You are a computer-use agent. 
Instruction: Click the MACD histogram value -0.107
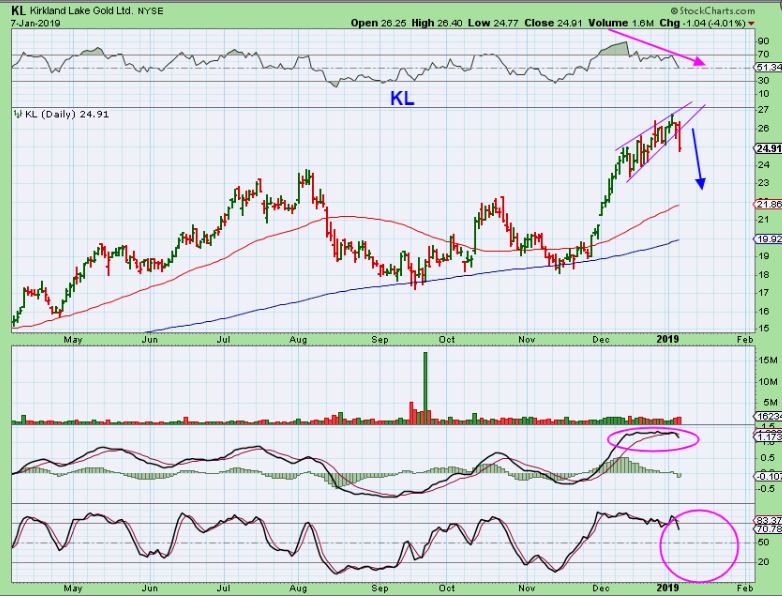(x=769, y=477)
